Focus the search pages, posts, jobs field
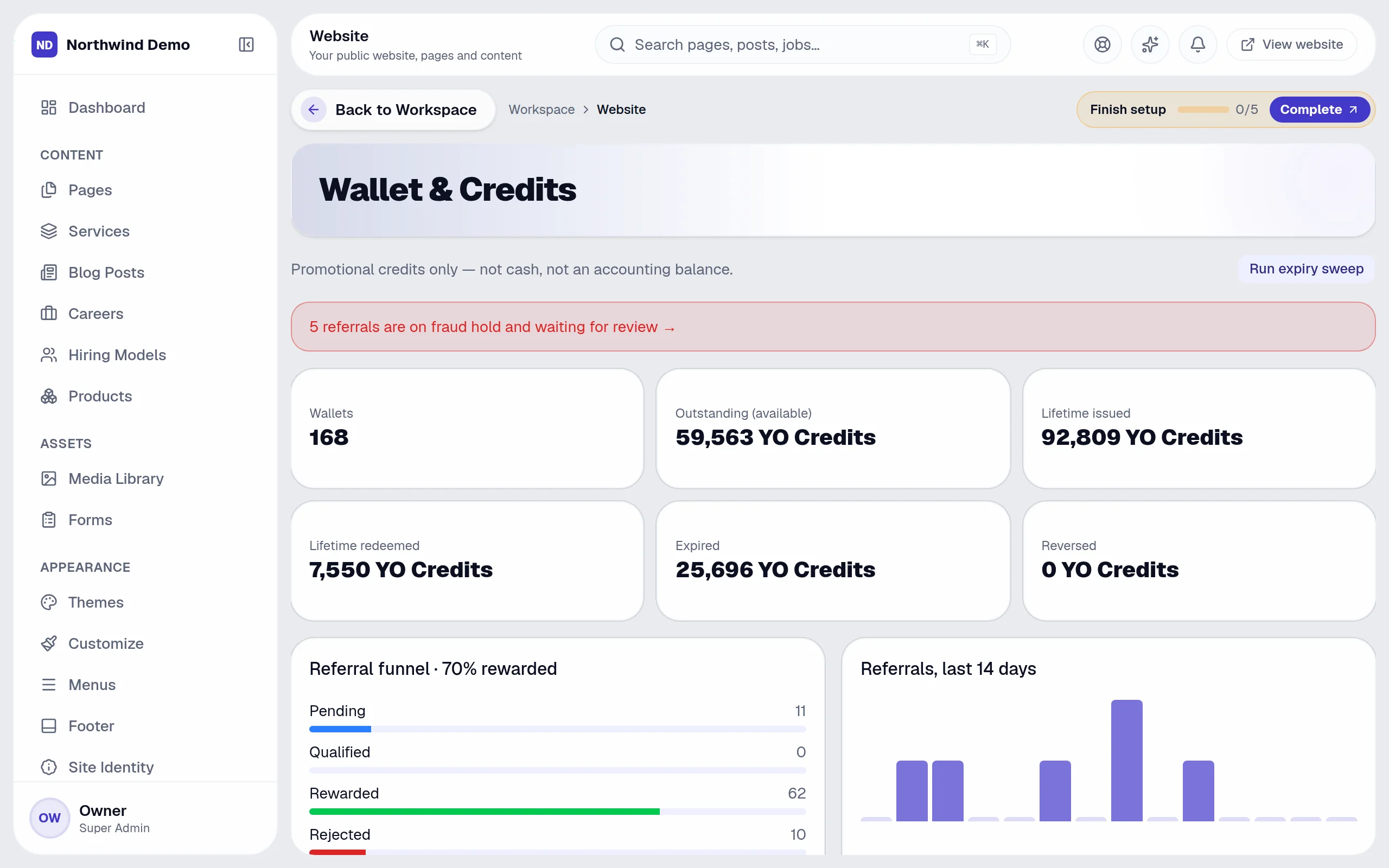The width and height of the screenshot is (1389, 868). 802,44
